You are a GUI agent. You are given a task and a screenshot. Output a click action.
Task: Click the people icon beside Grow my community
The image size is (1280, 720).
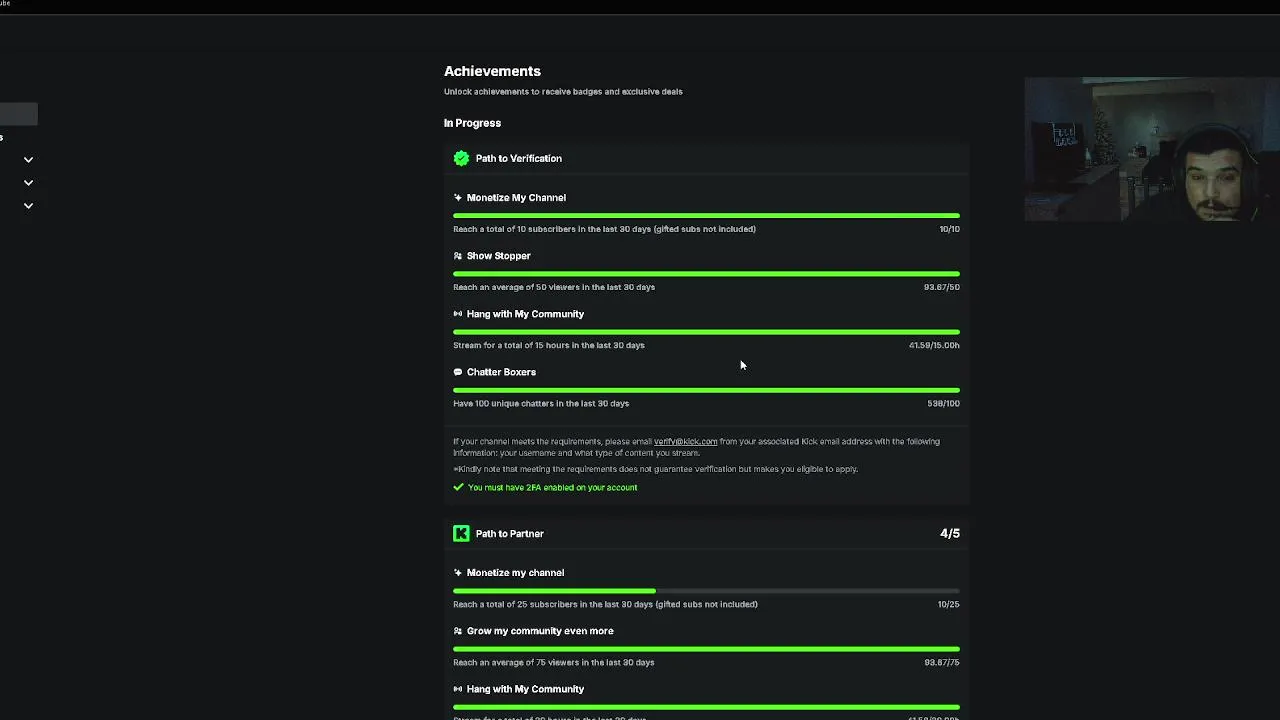[458, 631]
